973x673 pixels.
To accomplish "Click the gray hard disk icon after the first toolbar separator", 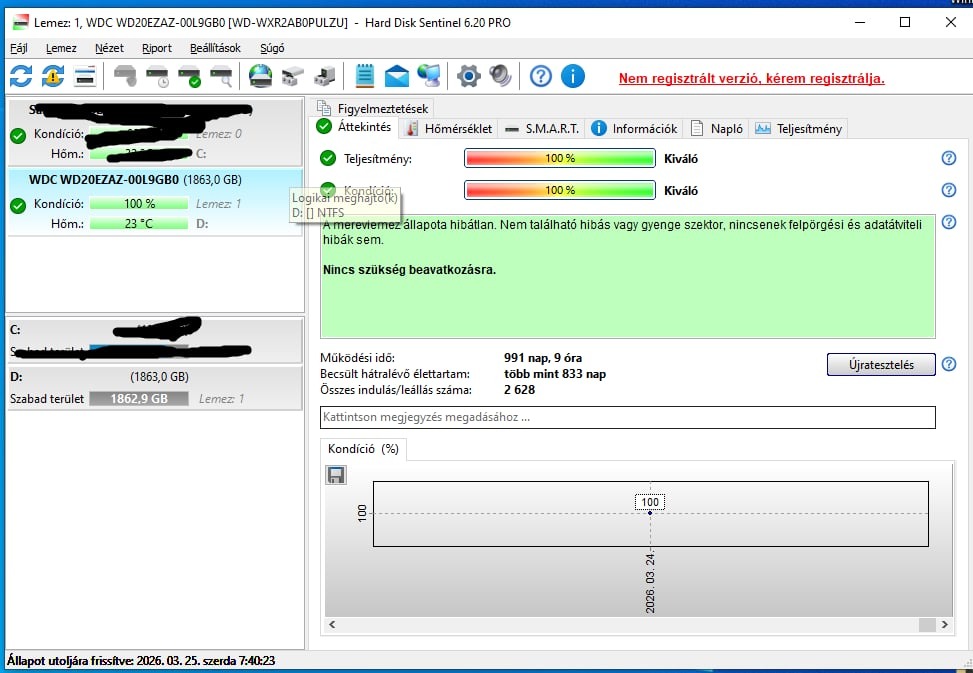I will pyautogui.click(x=125, y=76).
